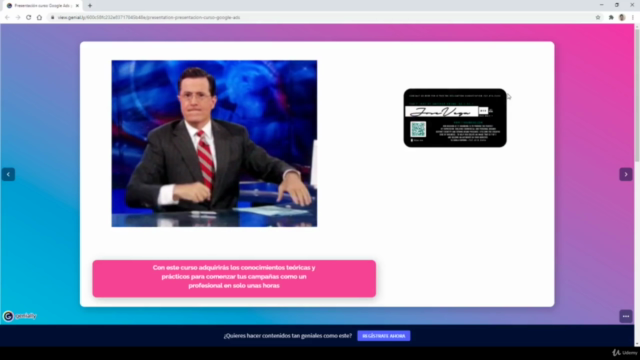The image size is (640, 360).
Task: Click the news anchor GIF image
Action: click(214, 144)
